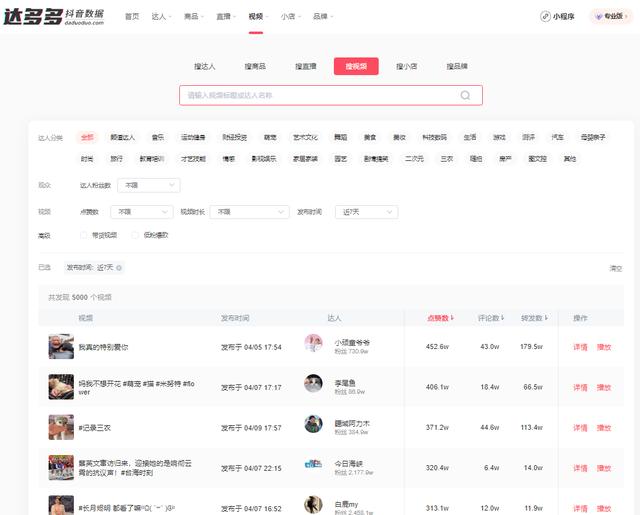Click 播放 for 白鹿my row
640x515 pixels.
pos(604,508)
